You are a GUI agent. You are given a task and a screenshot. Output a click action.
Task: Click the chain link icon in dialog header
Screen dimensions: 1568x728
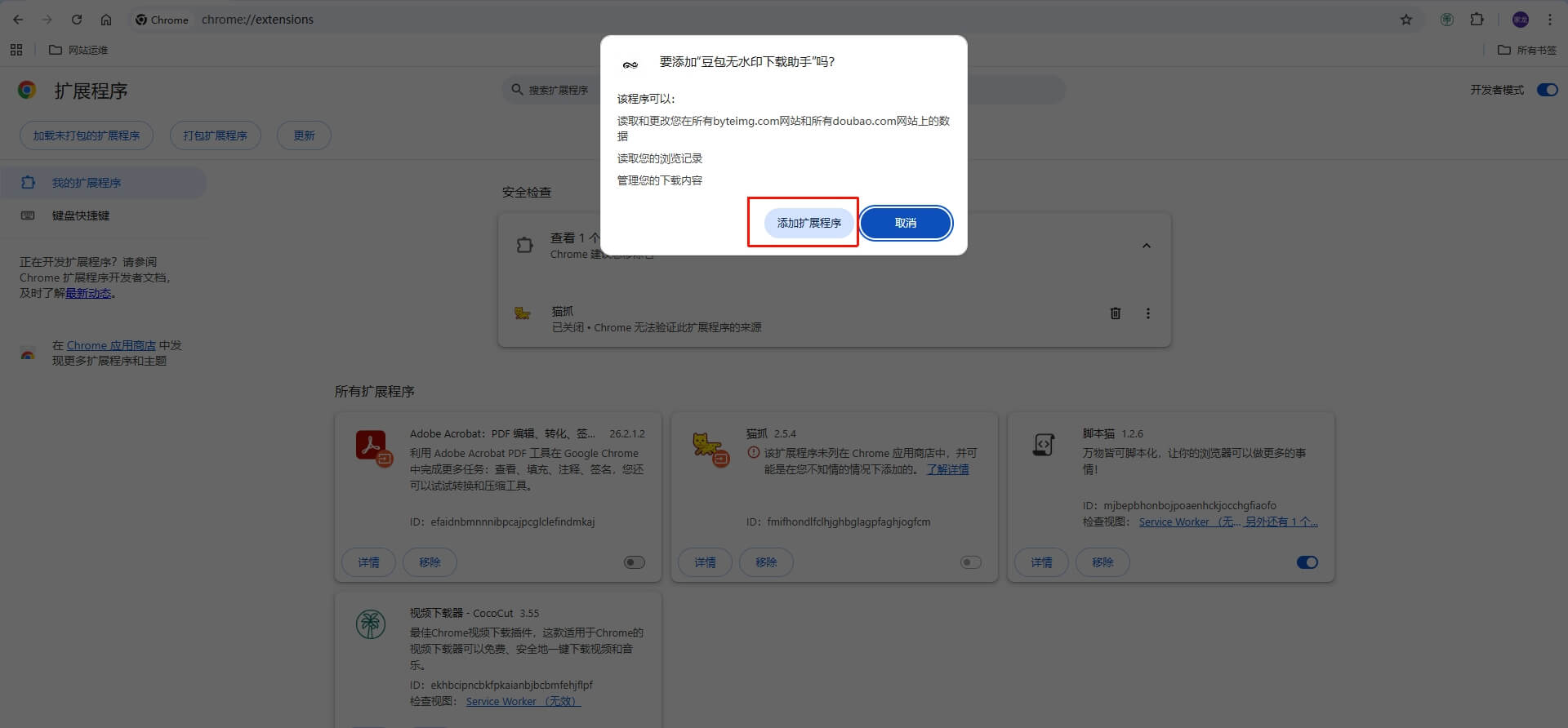coord(630,64)
